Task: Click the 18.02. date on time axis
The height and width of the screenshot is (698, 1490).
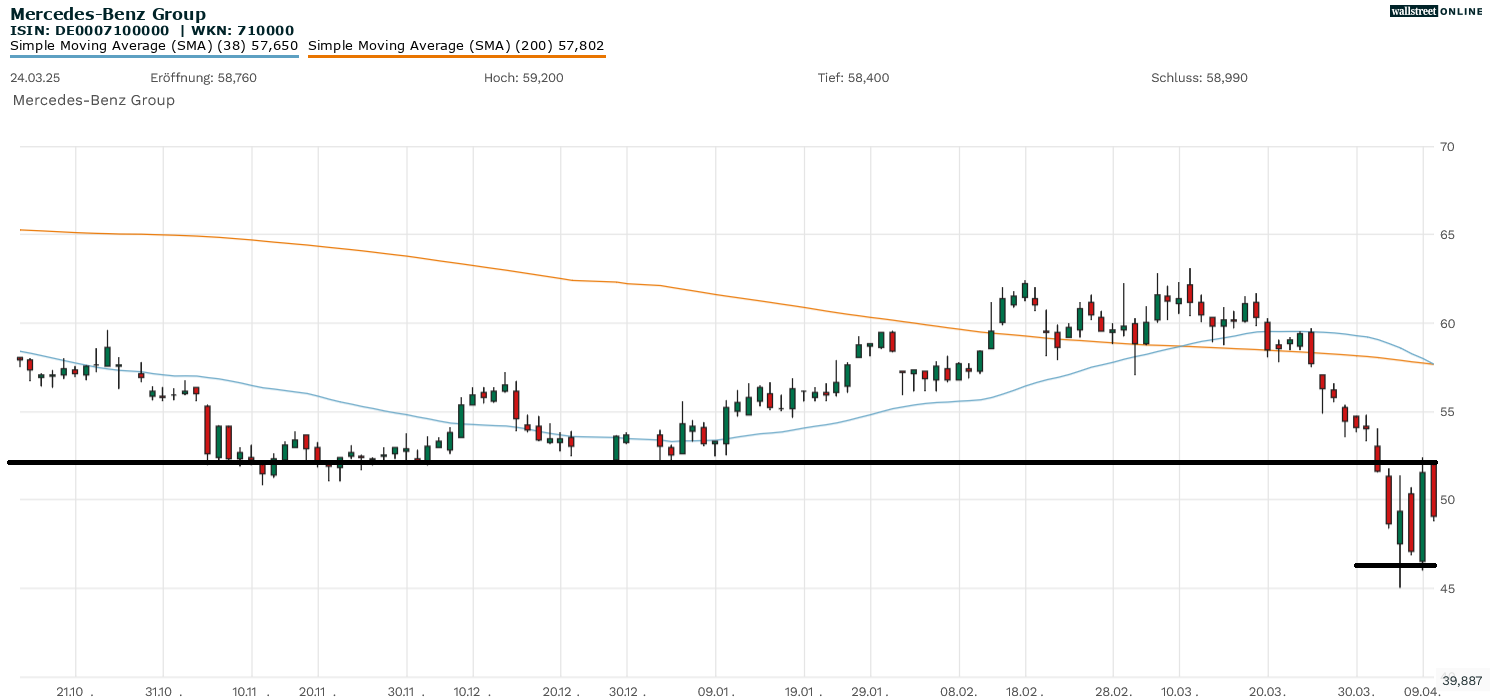Action: [1025, 691]
